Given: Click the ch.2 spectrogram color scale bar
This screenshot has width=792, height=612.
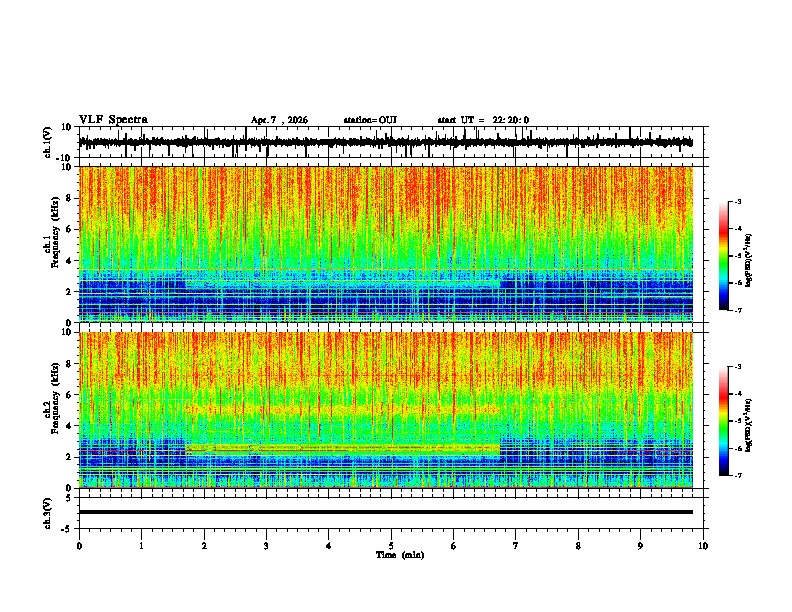Looking at the screenshot, I should click(723, 421).
